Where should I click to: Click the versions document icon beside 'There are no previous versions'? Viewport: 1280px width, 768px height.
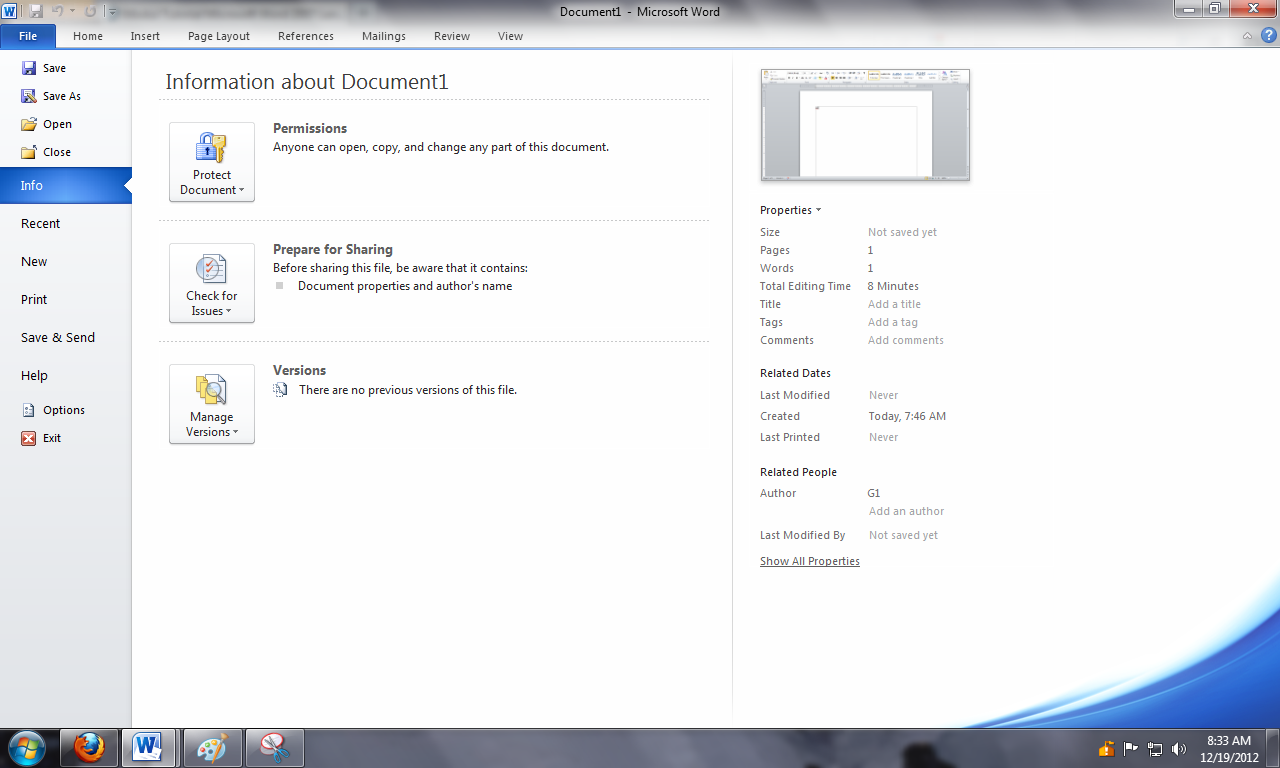pyautogui.click(x=281, y=390)
